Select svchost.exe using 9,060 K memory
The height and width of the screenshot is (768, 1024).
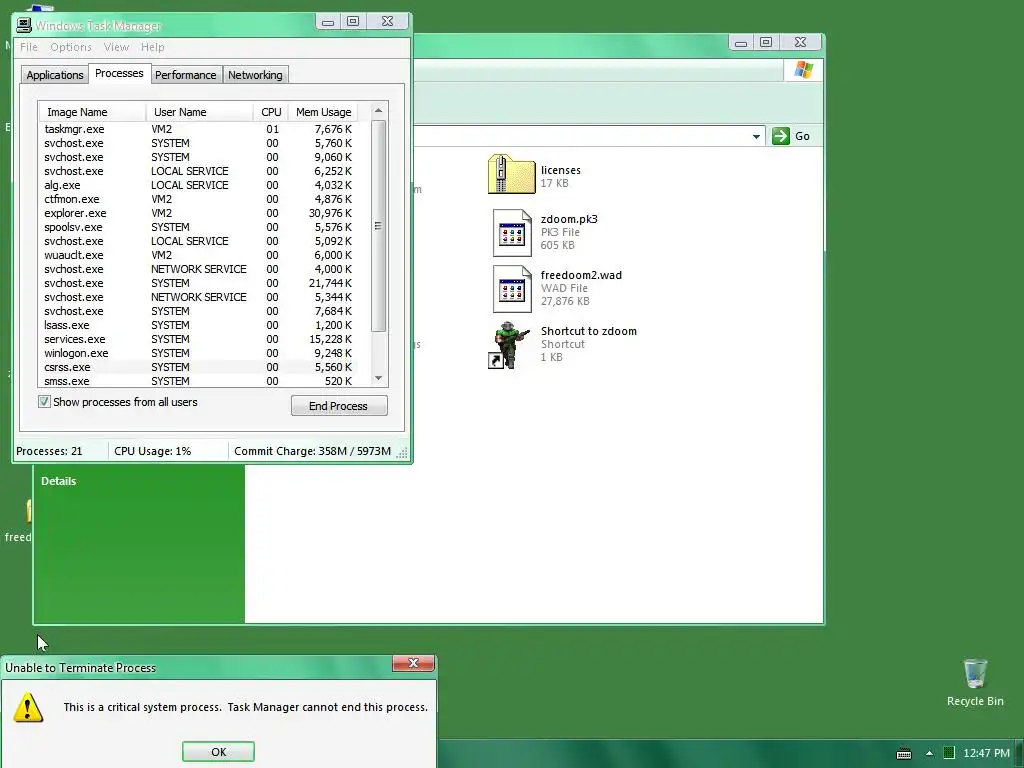[199, 157]
